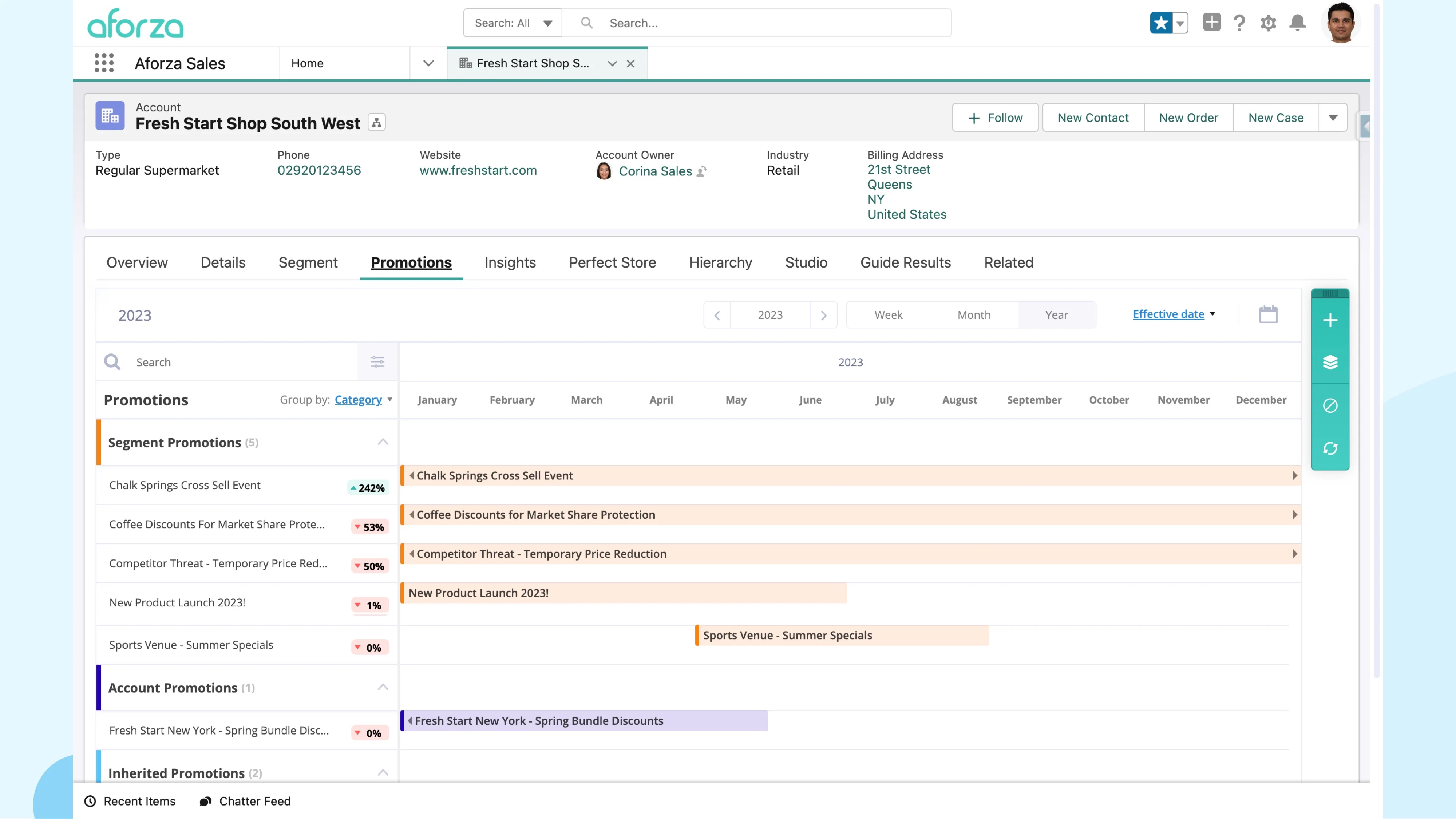This screenshot has width=1456, height=819.
Task: Open the Guide Results tab
Action: (906, 262)
